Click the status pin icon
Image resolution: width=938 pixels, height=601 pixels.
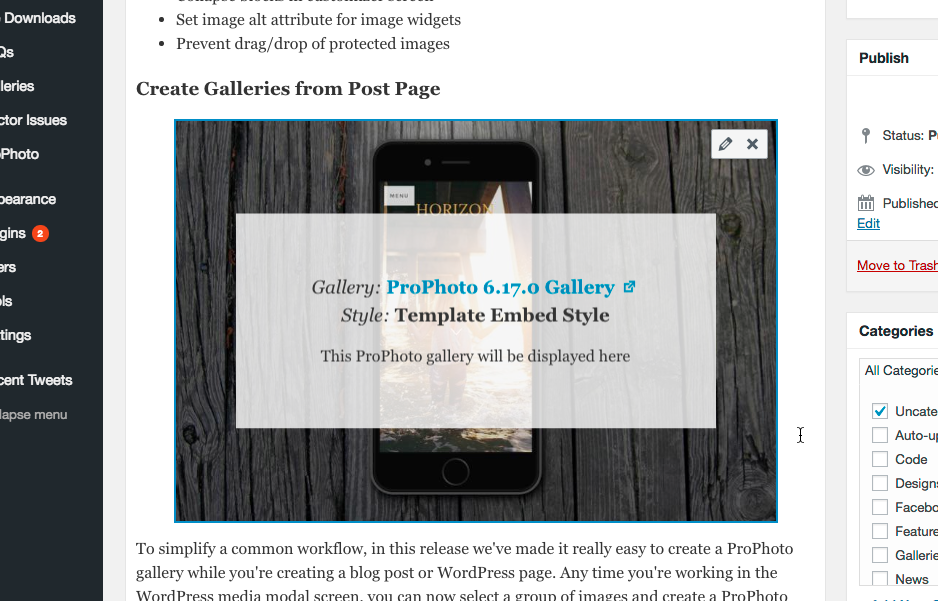click(x=866, y=136)
